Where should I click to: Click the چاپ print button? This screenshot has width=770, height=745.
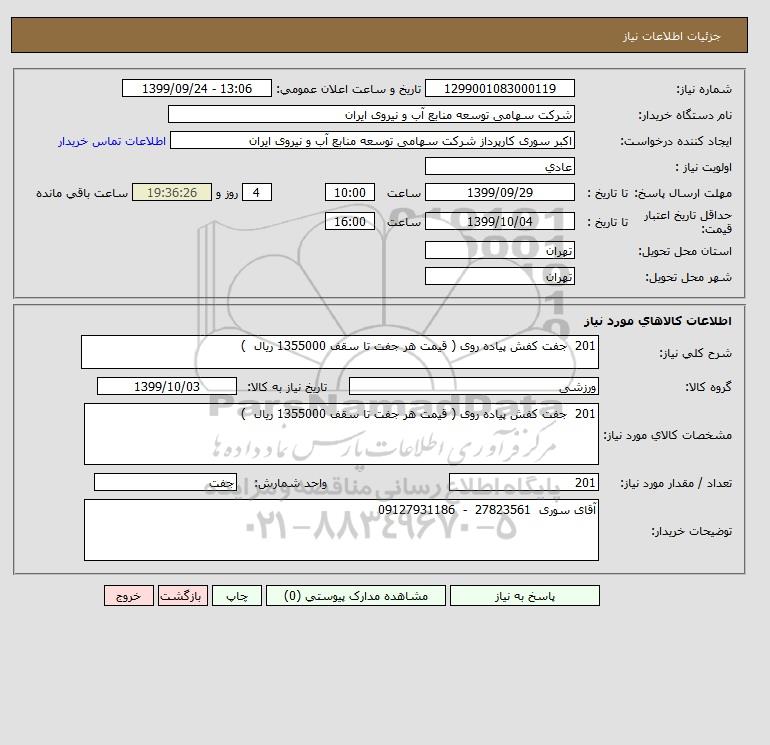(237, 596)
